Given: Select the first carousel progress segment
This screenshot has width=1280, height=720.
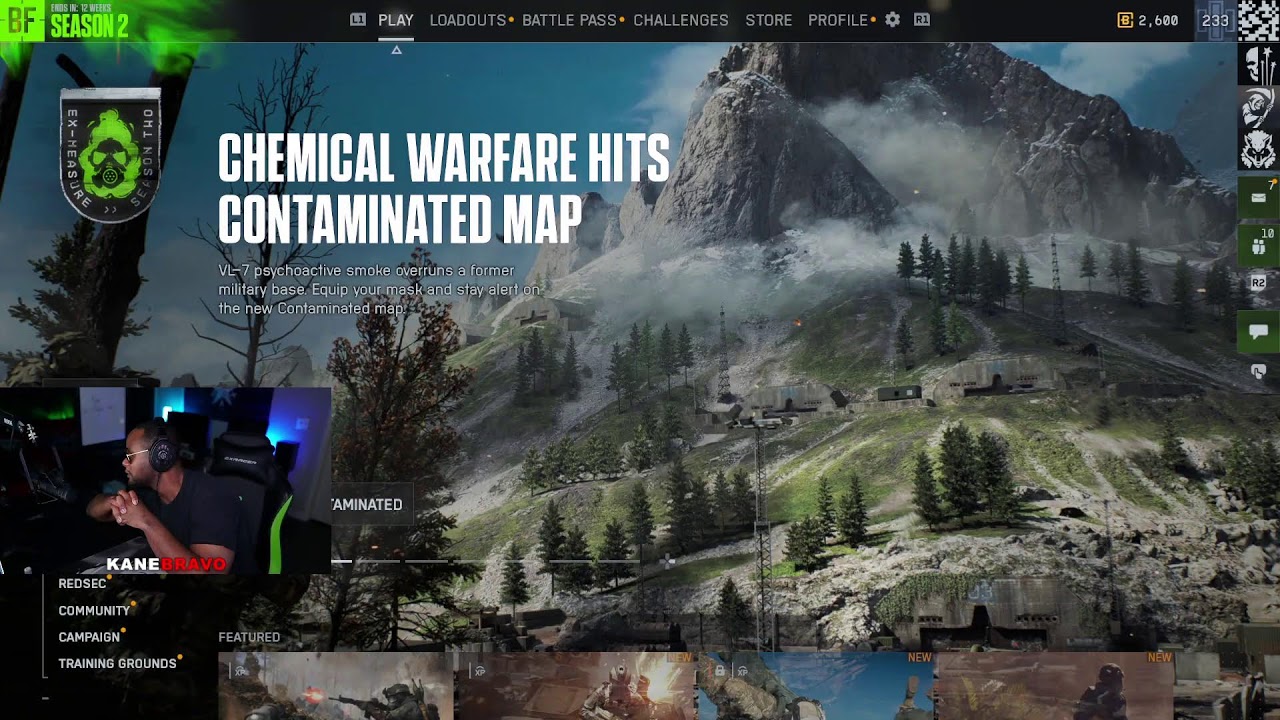Looking at the screenshot, I should [342, 561].
